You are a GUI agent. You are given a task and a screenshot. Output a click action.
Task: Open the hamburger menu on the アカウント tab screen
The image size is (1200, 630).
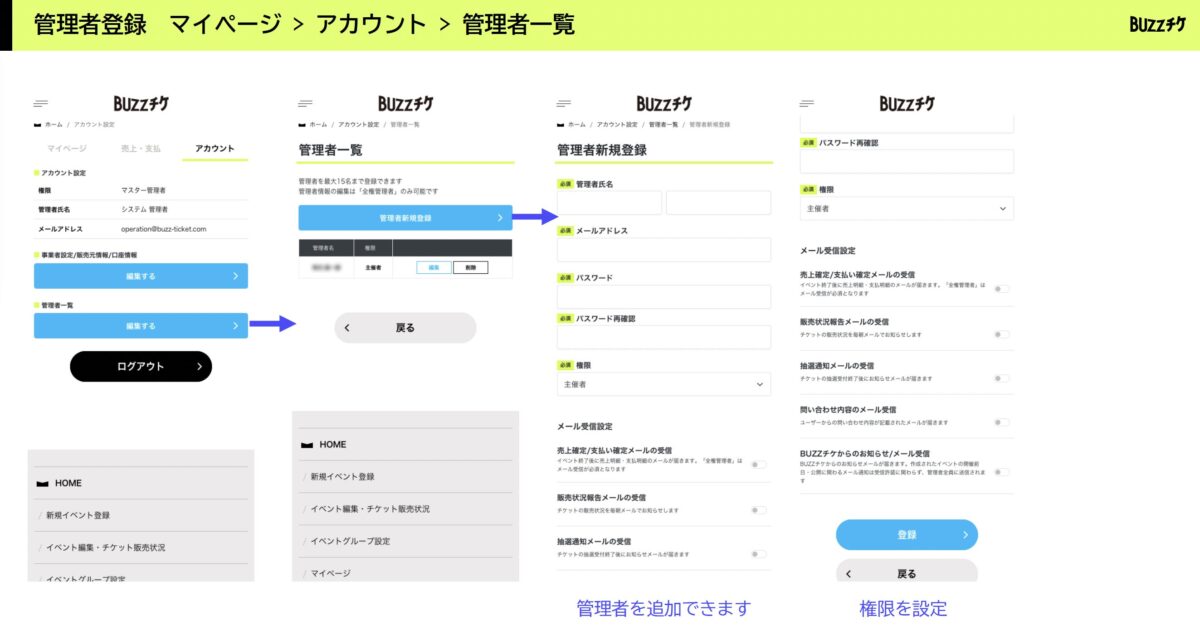click(41, 103)
